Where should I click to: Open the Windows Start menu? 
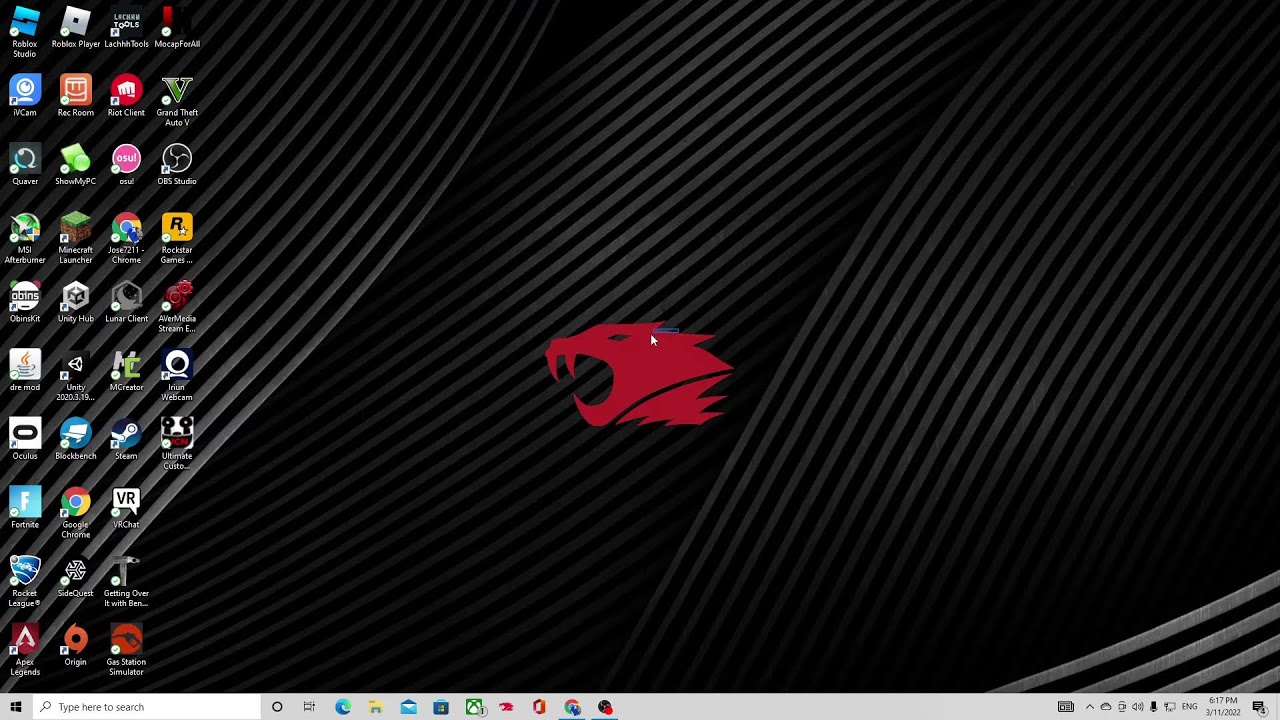pos(16,707)
